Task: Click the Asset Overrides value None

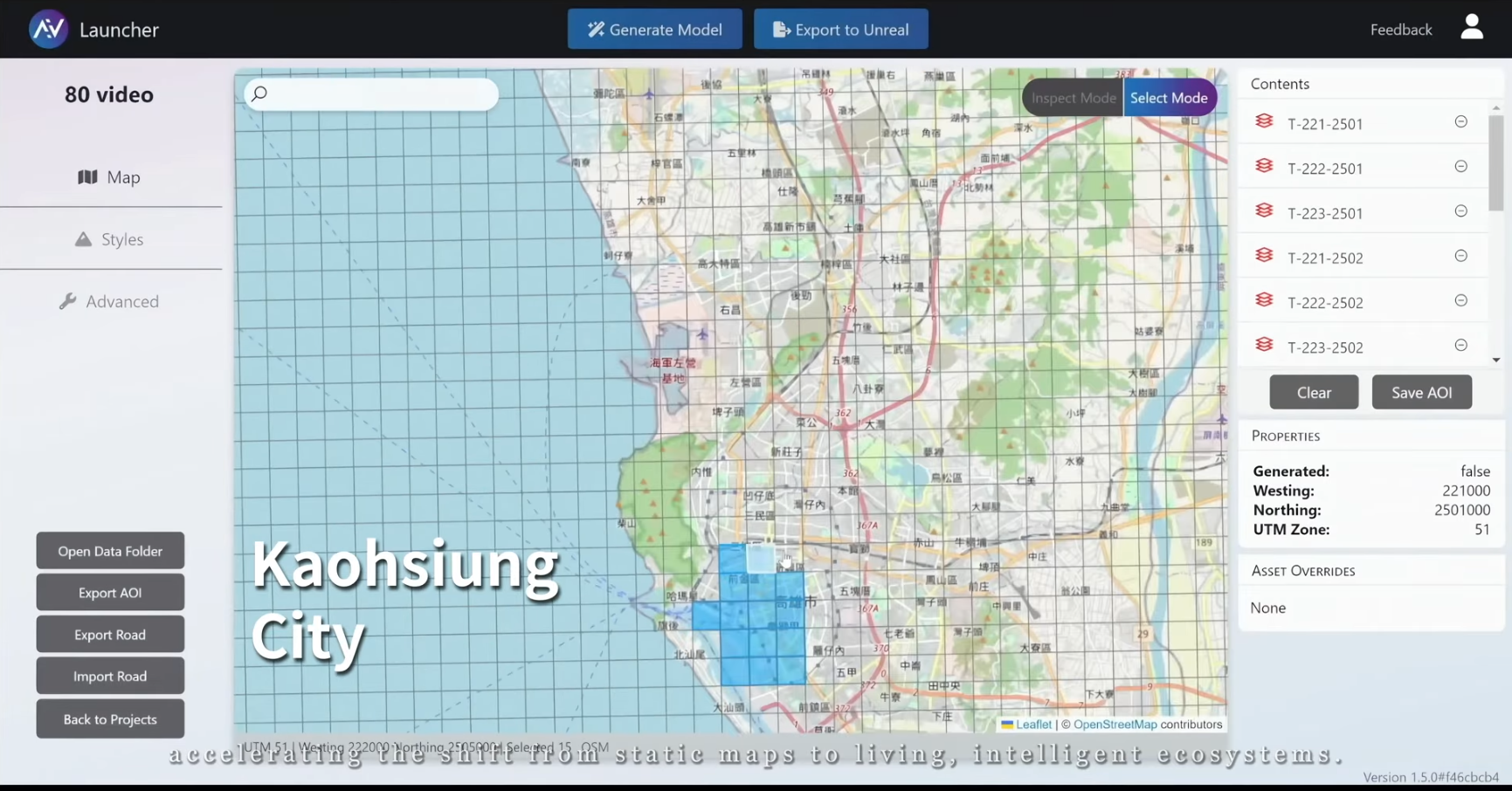Action: (x=1268, y=608)
